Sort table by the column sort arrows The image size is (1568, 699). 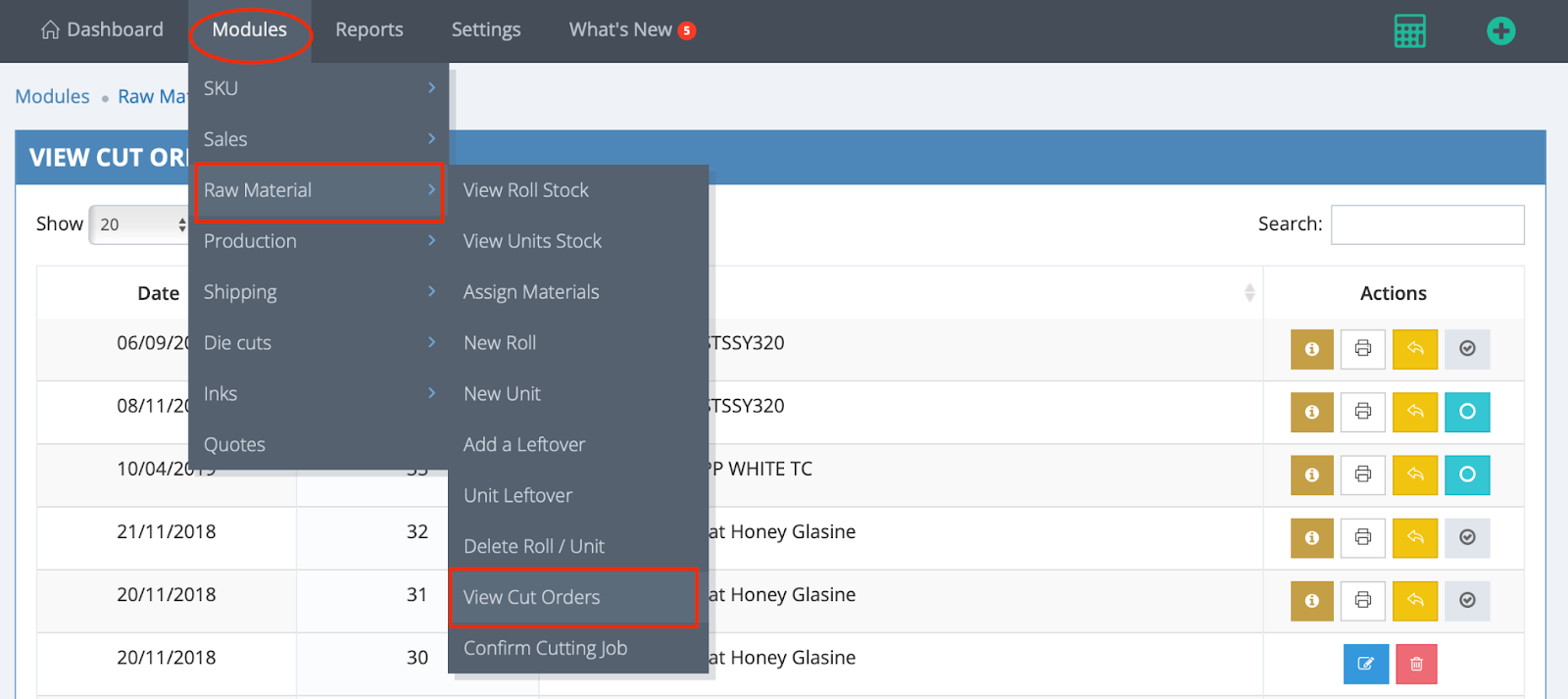(x=1249, y=293)
